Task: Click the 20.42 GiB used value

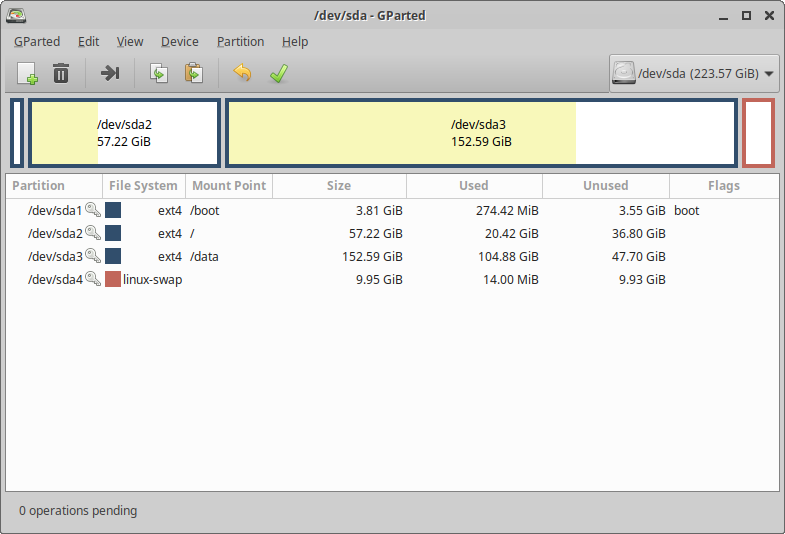Action: pyautogui.click(x=512, y=234)
